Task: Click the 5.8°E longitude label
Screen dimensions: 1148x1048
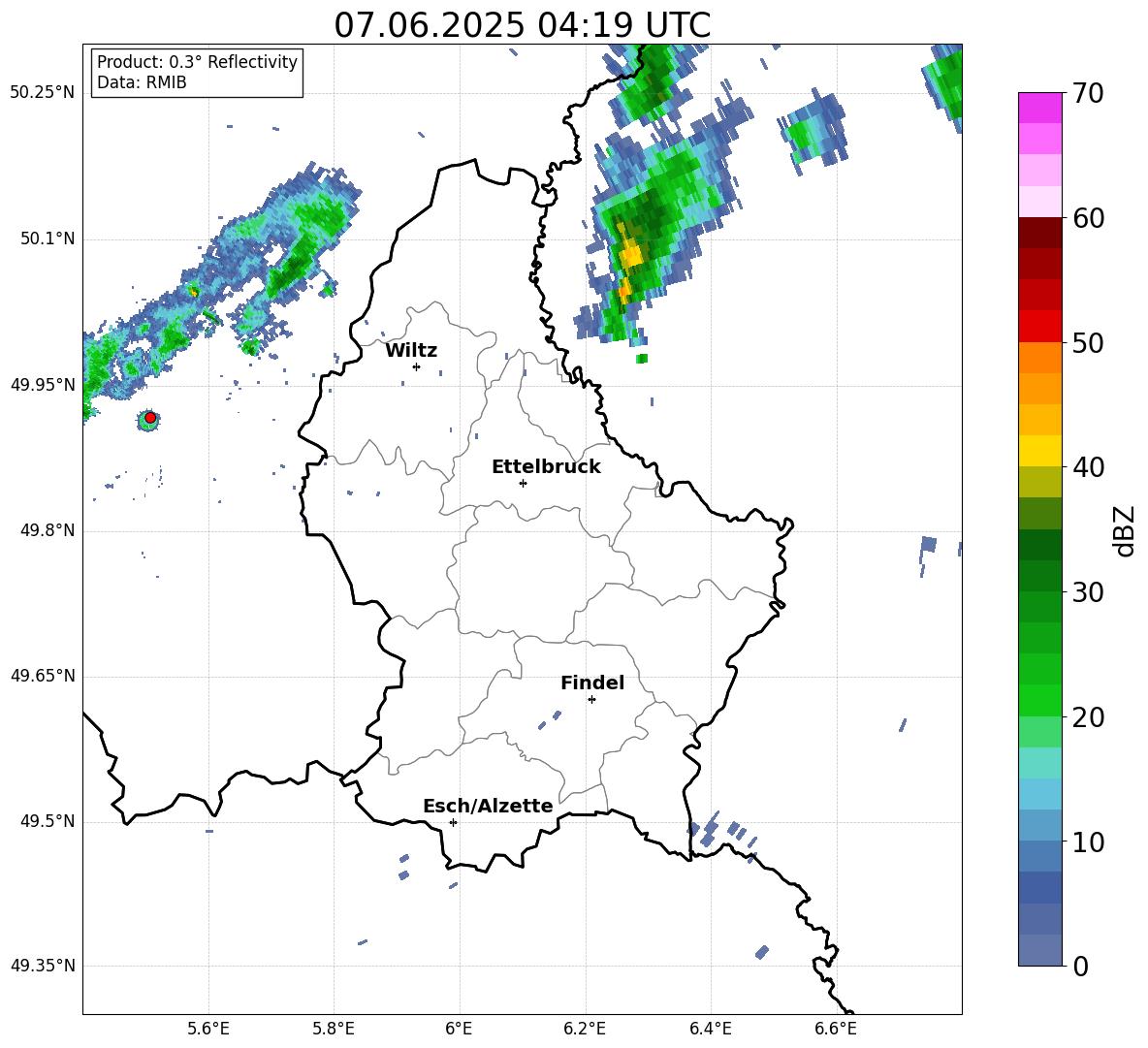Action: pos(334,1029)
